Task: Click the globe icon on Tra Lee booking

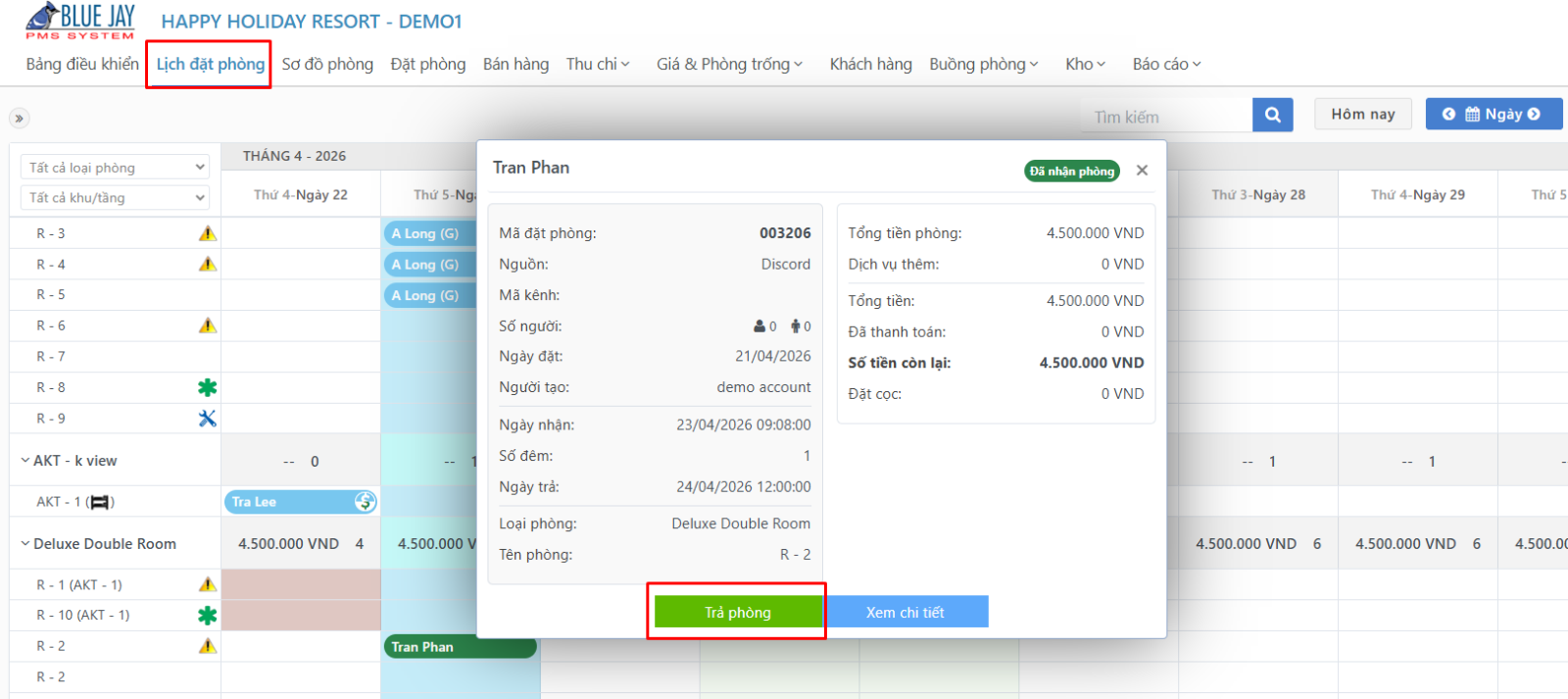Action: (x=365, y=502)
